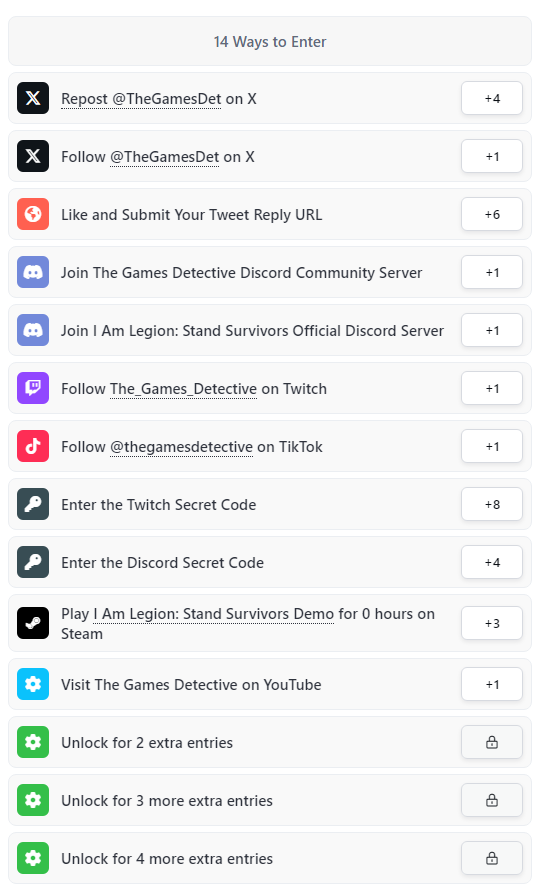Click lock button for 3 more extra entries

click(492, 800)
